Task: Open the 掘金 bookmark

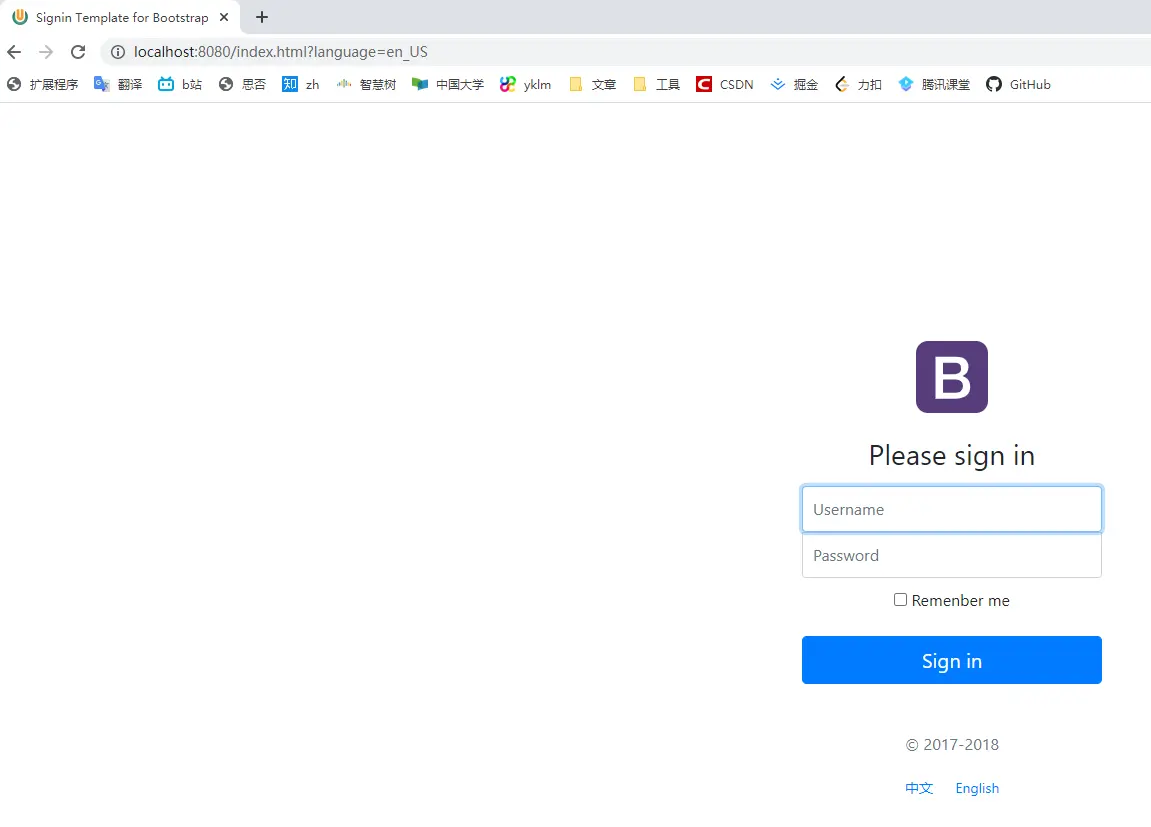Action: coord(794,84)
